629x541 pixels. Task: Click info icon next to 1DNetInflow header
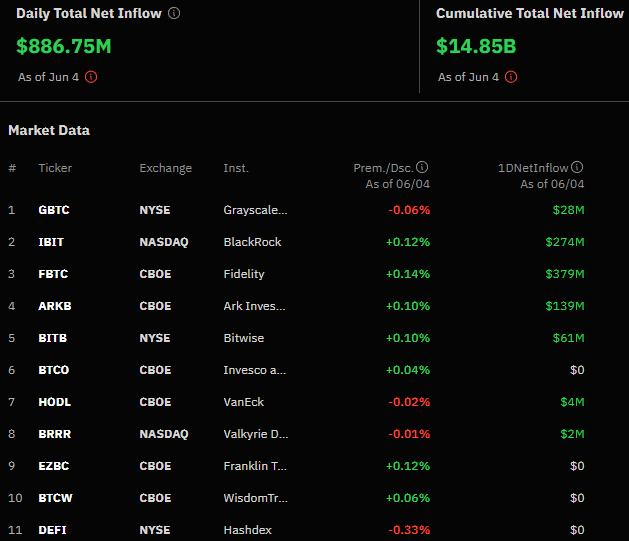(577, 167)
